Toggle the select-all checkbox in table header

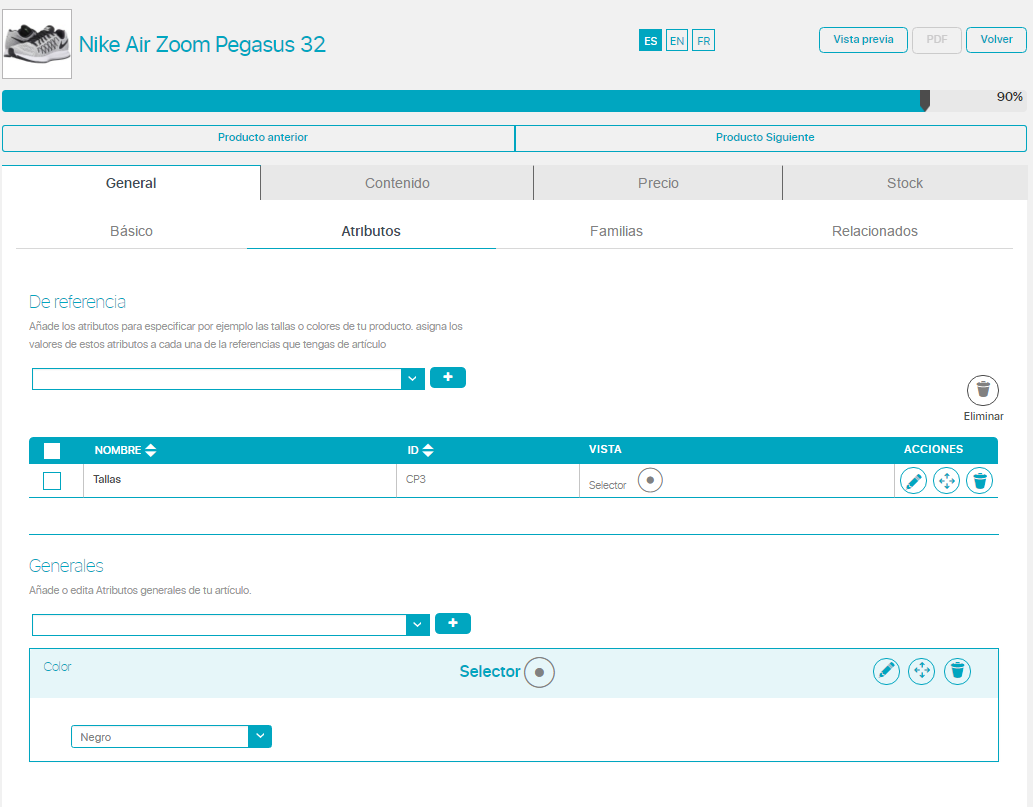point(52,451)
